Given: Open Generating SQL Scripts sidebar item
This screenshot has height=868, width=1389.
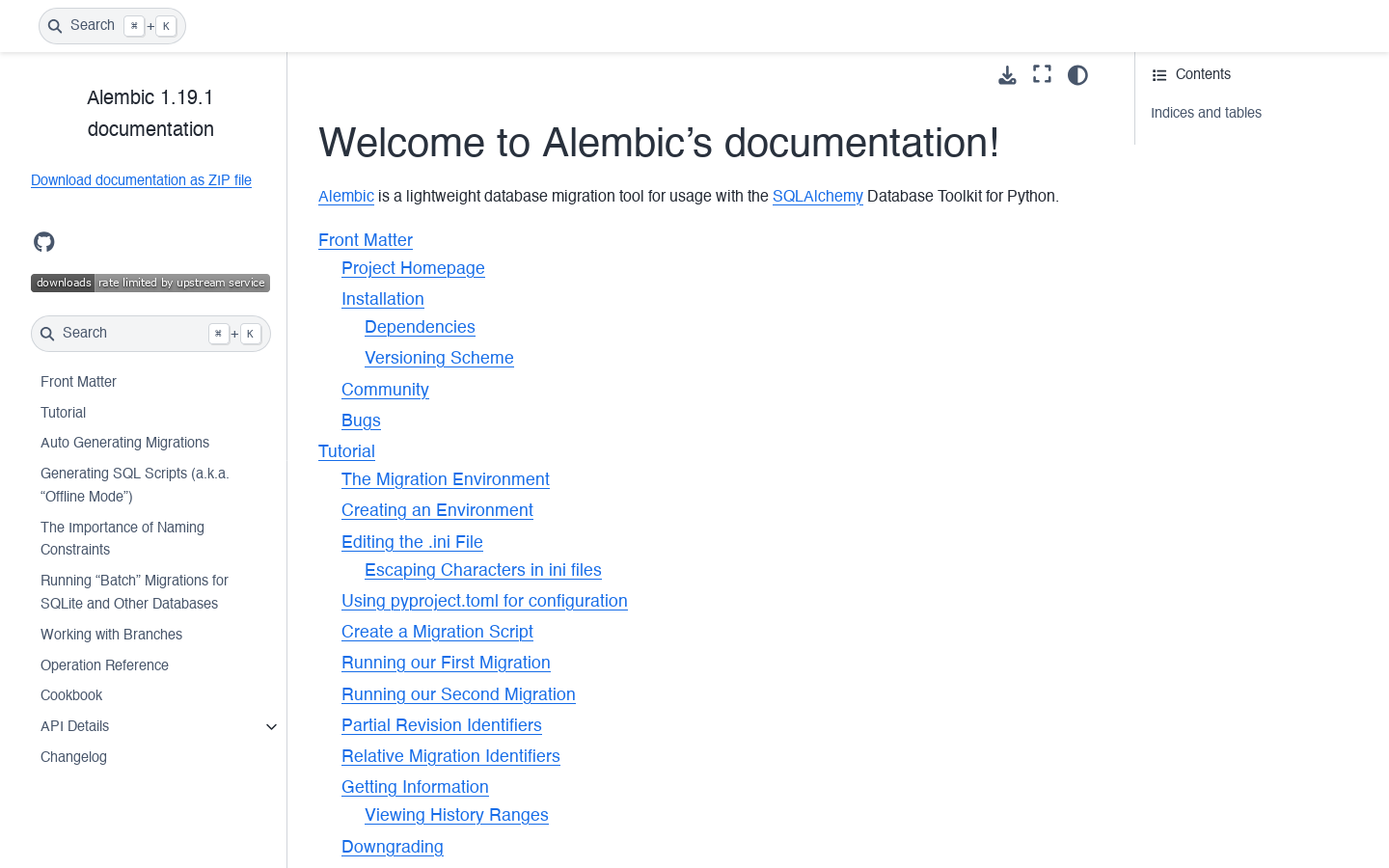Looking at the screenshot, I should click(135, 485).
